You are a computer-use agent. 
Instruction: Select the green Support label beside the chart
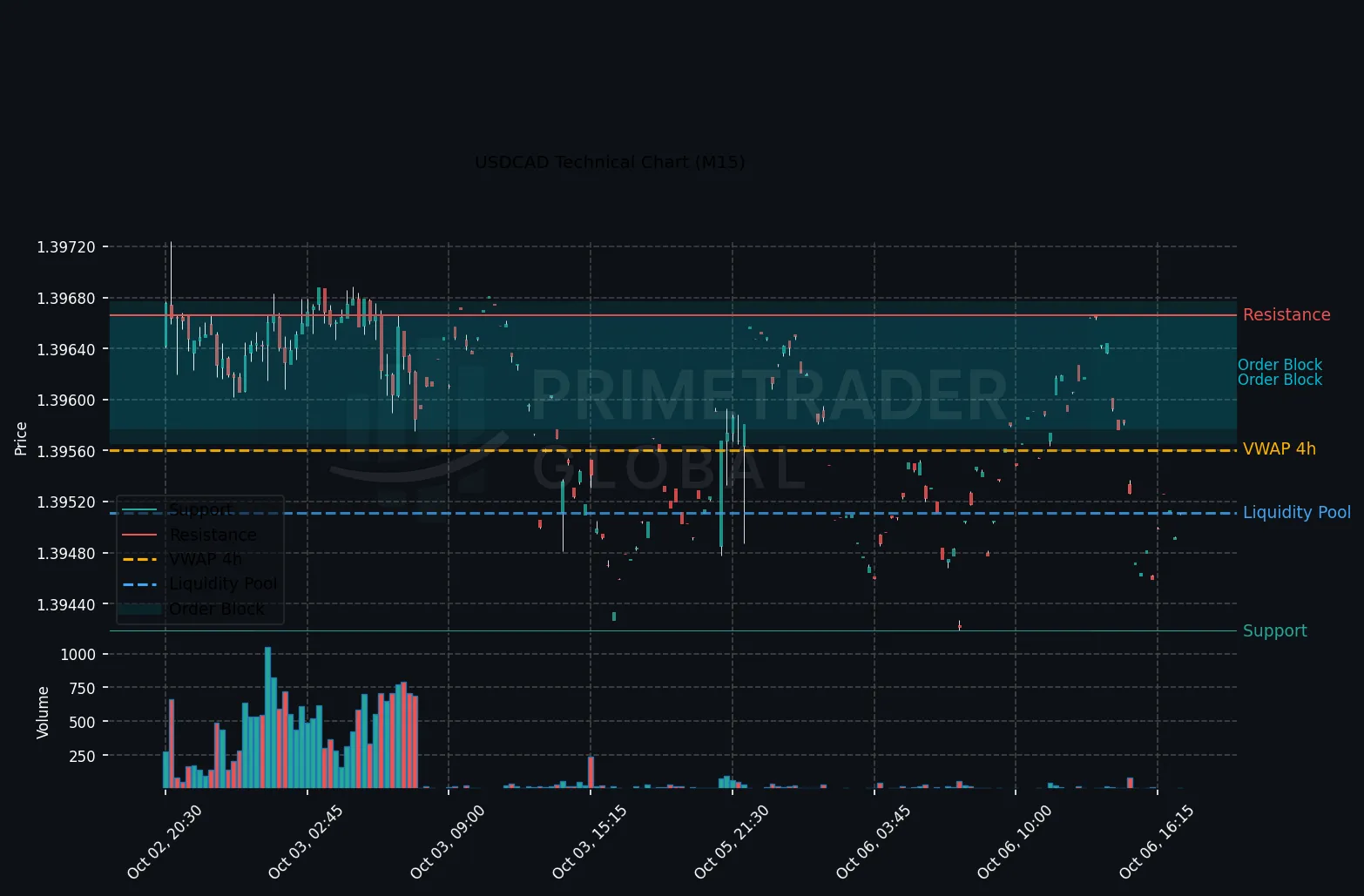tap(1275, 631)
